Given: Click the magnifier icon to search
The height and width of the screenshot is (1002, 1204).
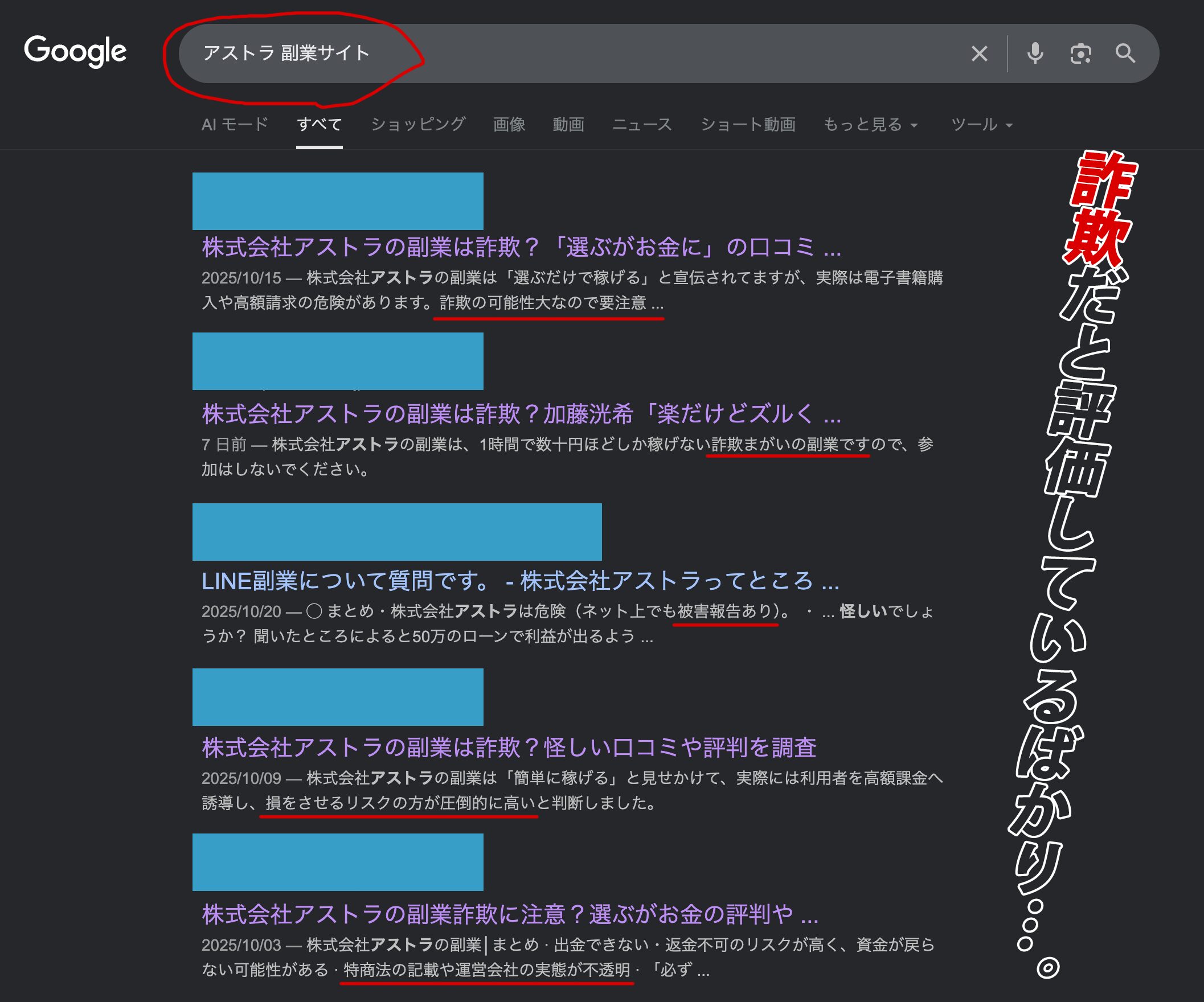Looking at the screenshot, I should click(x=1125, y=54).
